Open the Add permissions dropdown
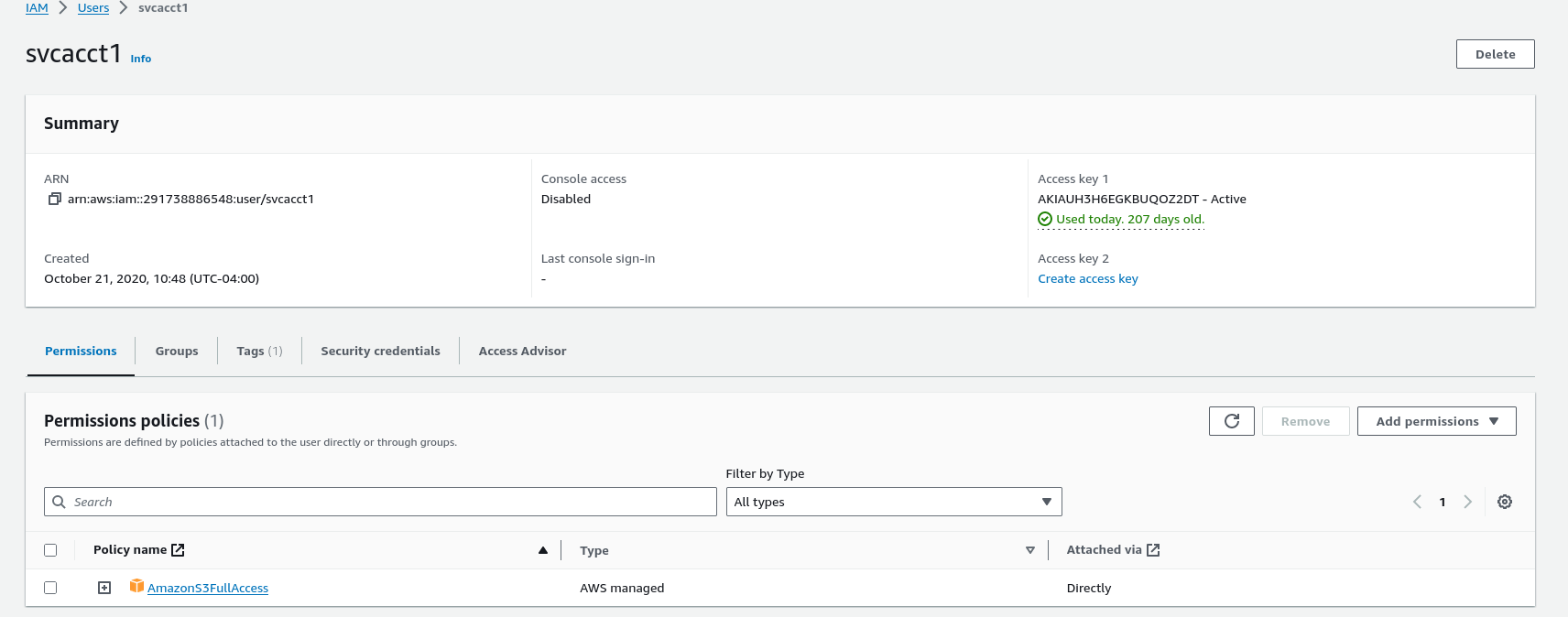Viewport: 1568px width, 617px height. coord(1436,421)
